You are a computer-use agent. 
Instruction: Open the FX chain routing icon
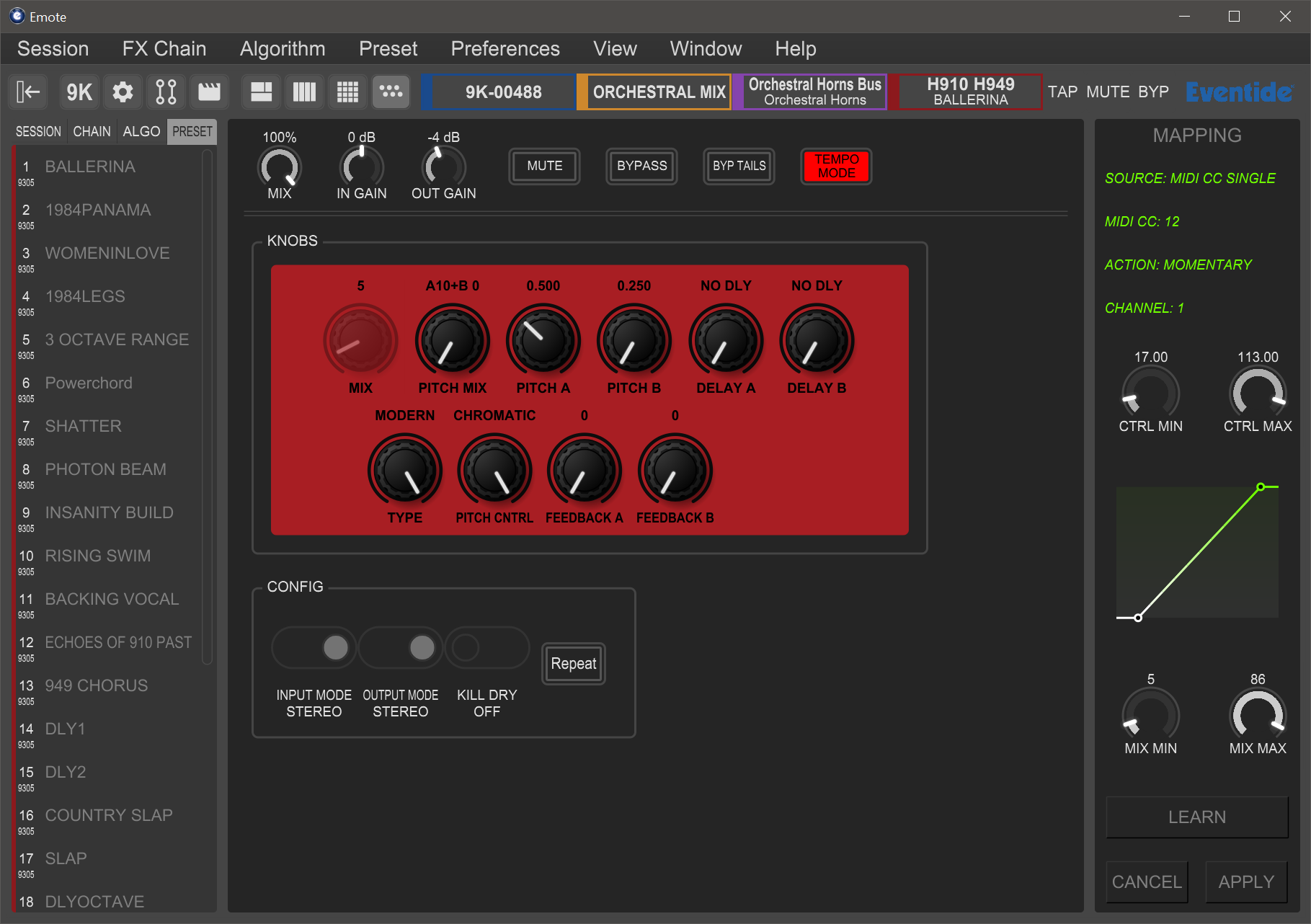[x=166, y=92]
